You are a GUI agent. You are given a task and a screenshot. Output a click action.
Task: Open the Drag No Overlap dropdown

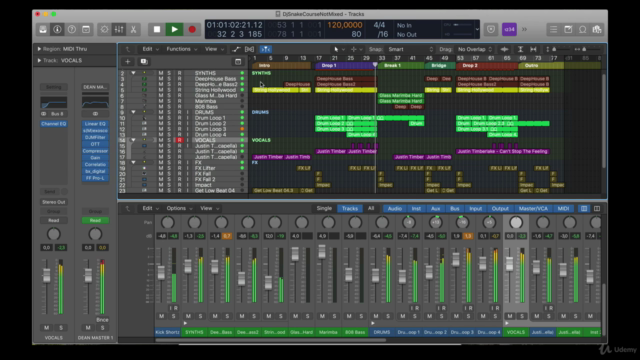pyautogui.click(x=475, y=49)
